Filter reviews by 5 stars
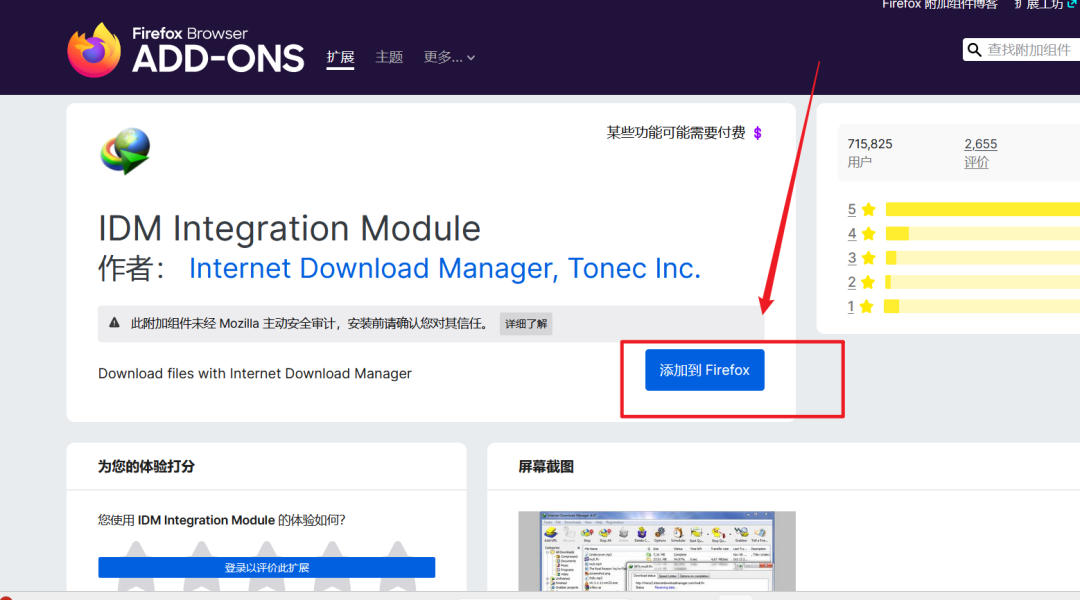Screen dimensions: 1080x600 pyautogui.click(x=861, y=209)
